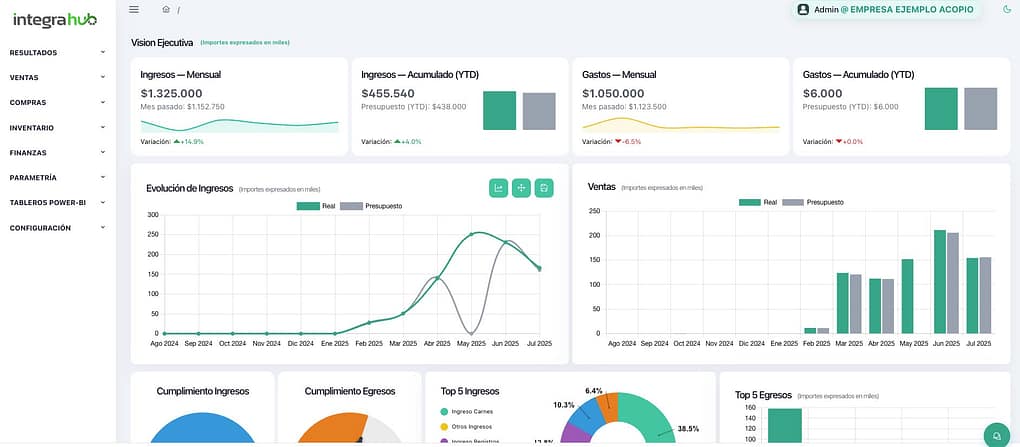
Task: Click the hamburger menu icon
Action: pos(134,10)
